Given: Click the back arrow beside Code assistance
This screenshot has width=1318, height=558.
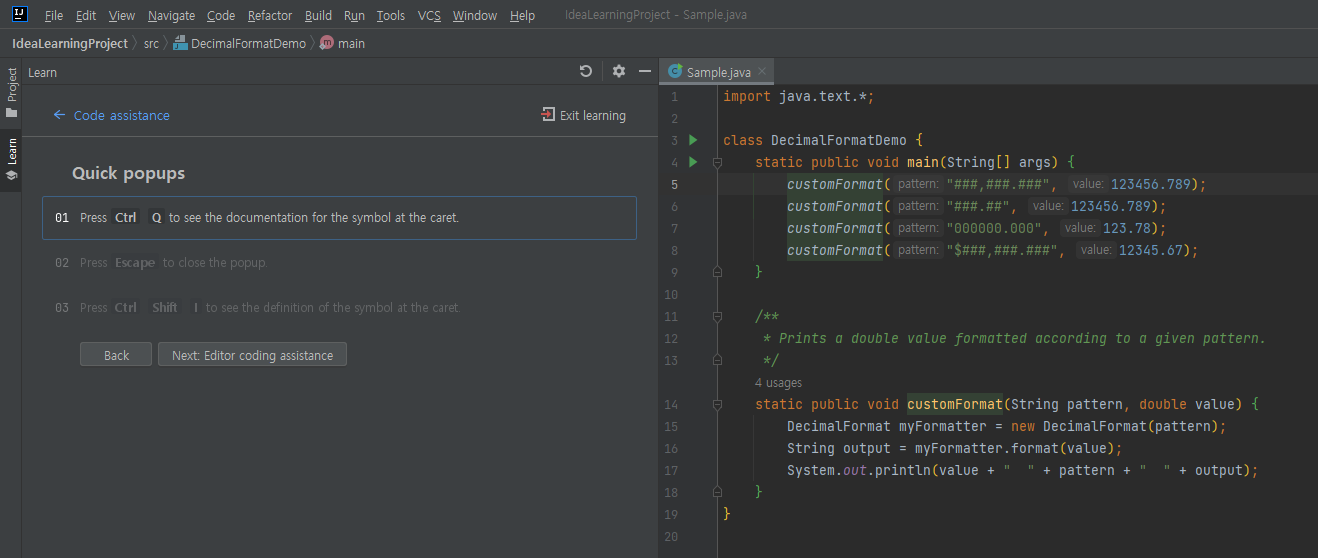Looking at the screenshot, I should (x=59, y=115).
